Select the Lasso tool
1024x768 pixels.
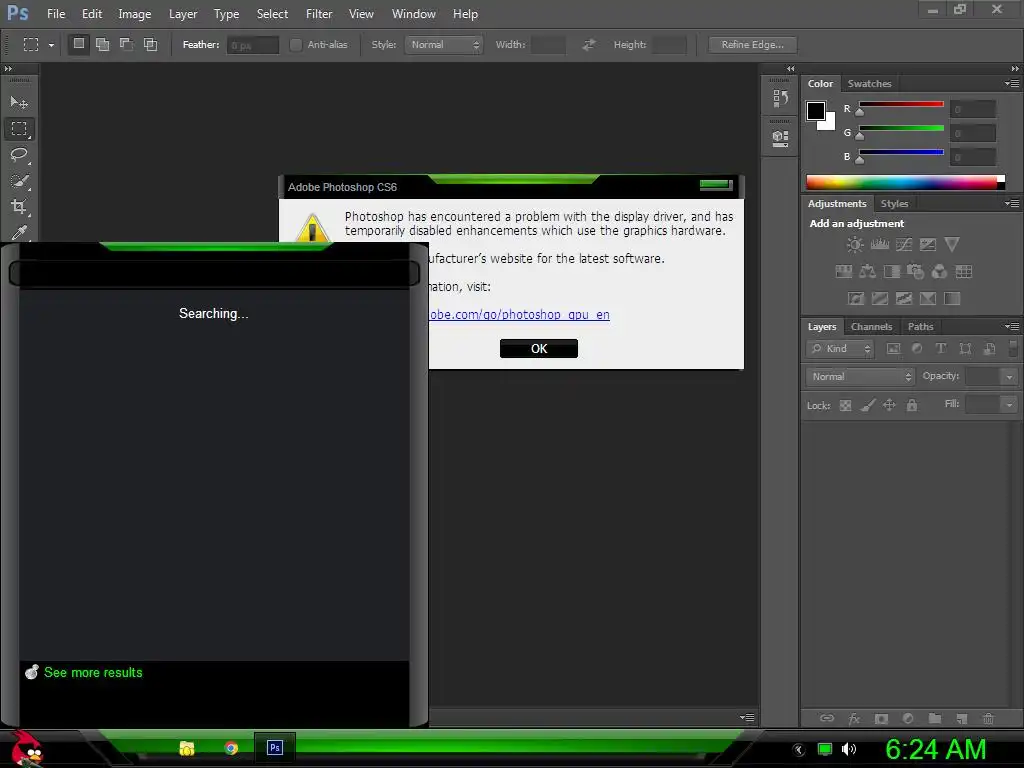click(19, 155)
